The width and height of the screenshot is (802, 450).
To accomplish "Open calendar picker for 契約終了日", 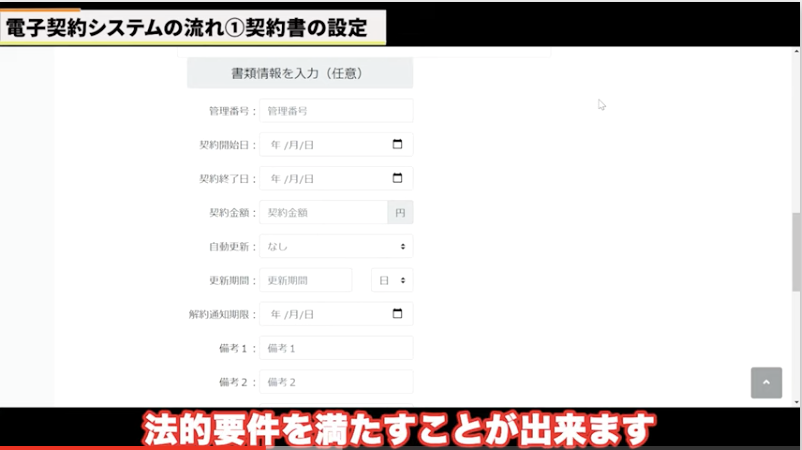I will (x=397, y=178).
